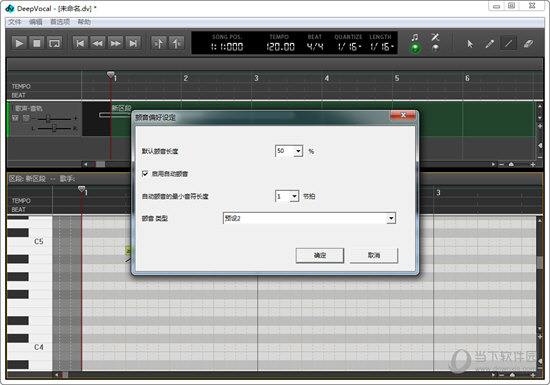Screen dimensions: 550x385
Task: Click the first marker tool icon after transport
Action: point(159,43)
